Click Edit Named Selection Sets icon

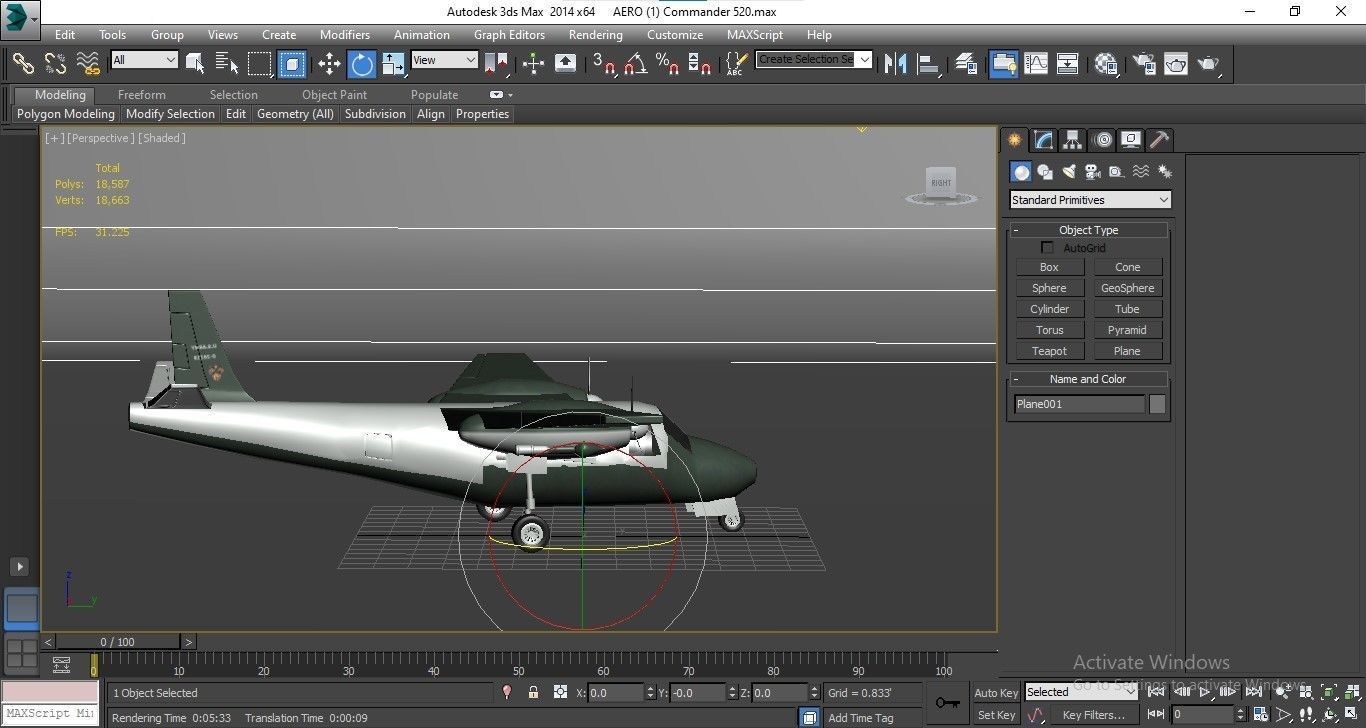click(736, 64)
